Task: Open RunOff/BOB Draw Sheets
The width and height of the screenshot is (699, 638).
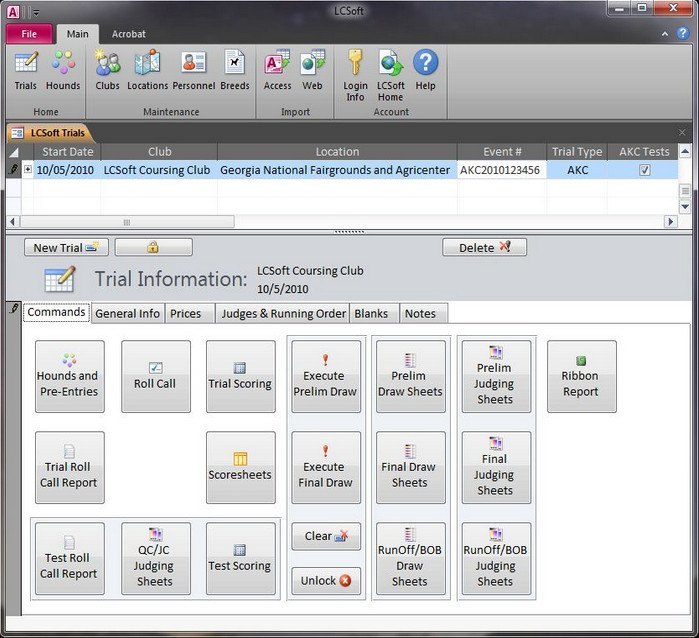Action: 411,559
